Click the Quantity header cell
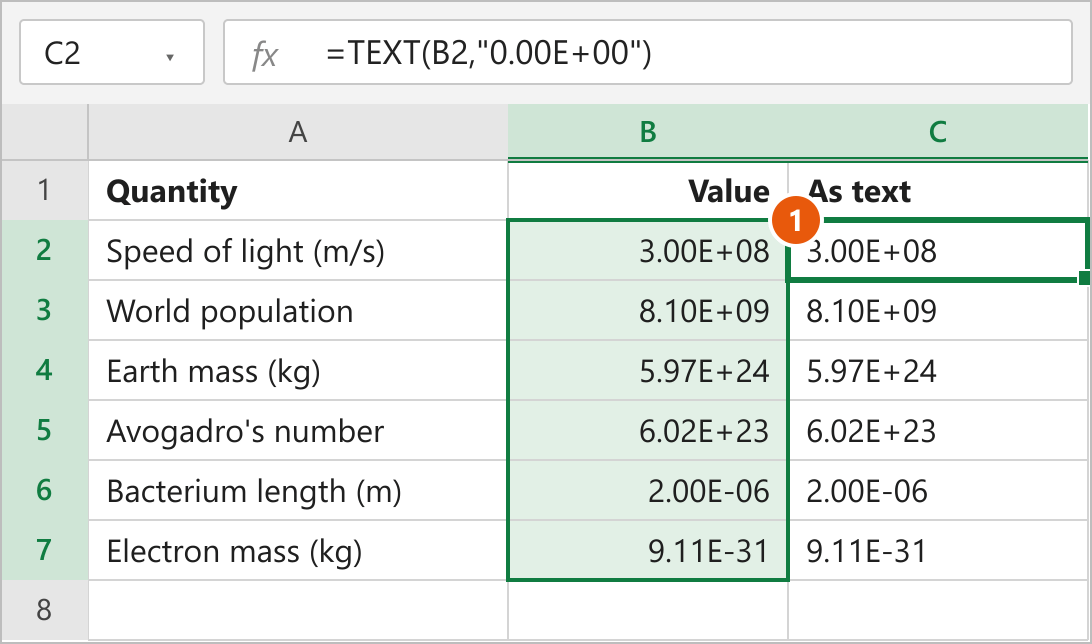This screenshot has width=1092, height=644. 298,191
